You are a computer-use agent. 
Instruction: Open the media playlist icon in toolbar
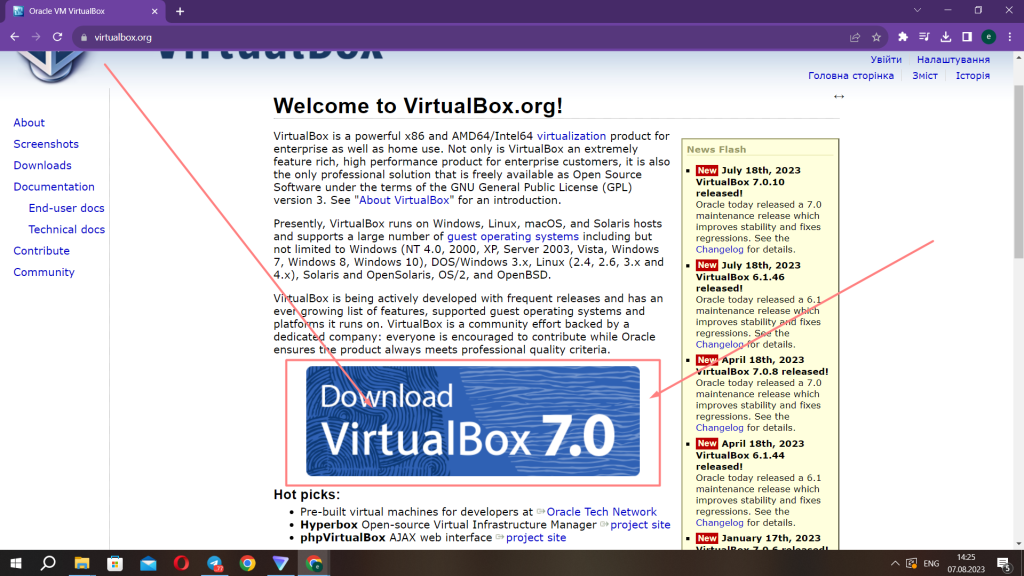tap(924, 36)
